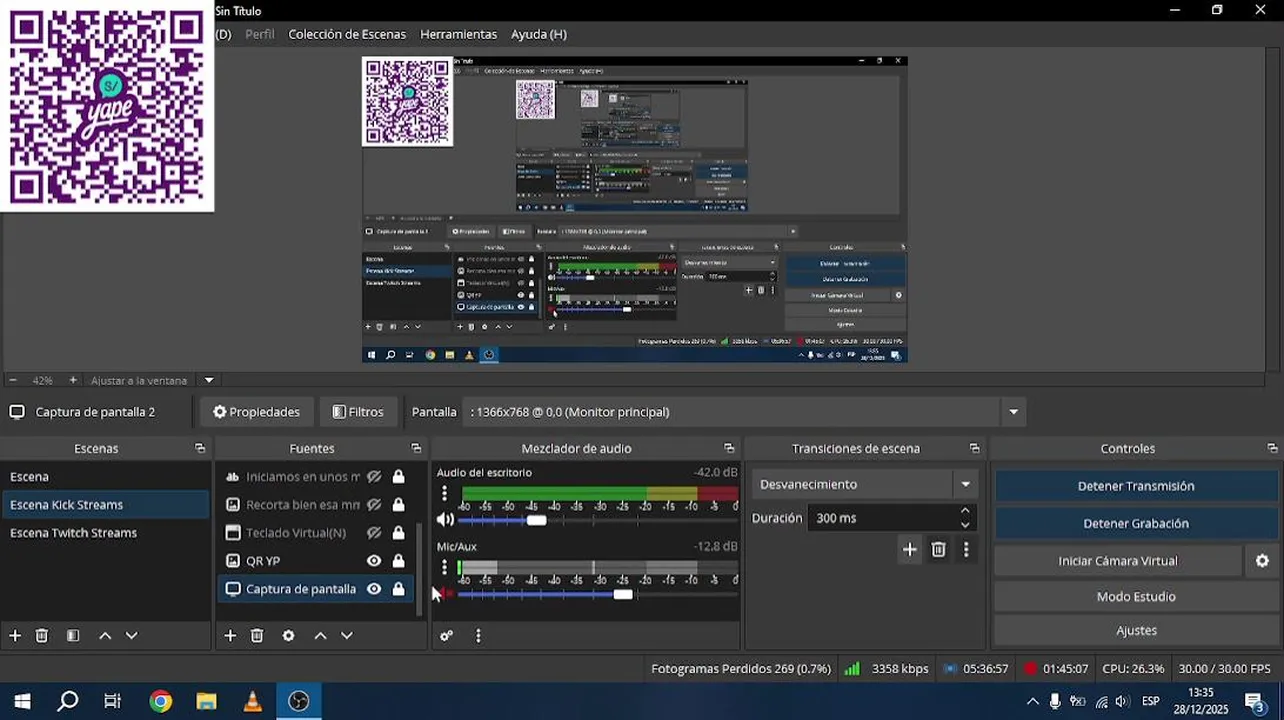Remove the transition with the trash icon
This screenshot has width=1284, height=720.
pos(938,549)
